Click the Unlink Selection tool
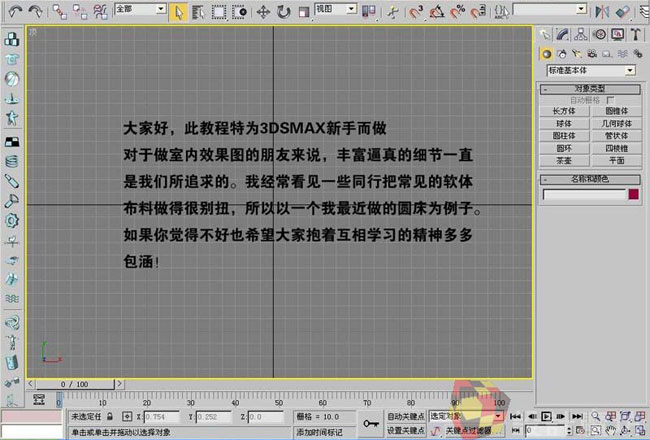Screen dimensions: 650x440 tap(80, 12)
